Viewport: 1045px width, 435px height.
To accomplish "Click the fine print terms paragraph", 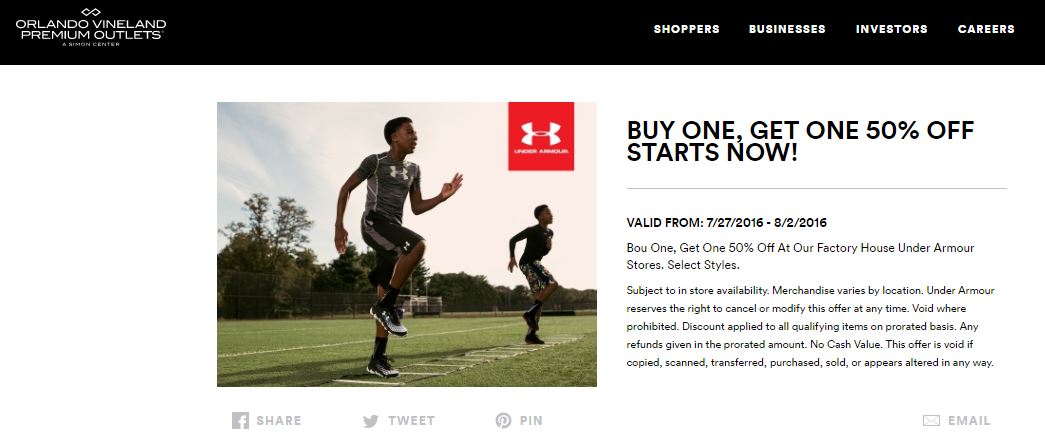I will pos(810,326).
